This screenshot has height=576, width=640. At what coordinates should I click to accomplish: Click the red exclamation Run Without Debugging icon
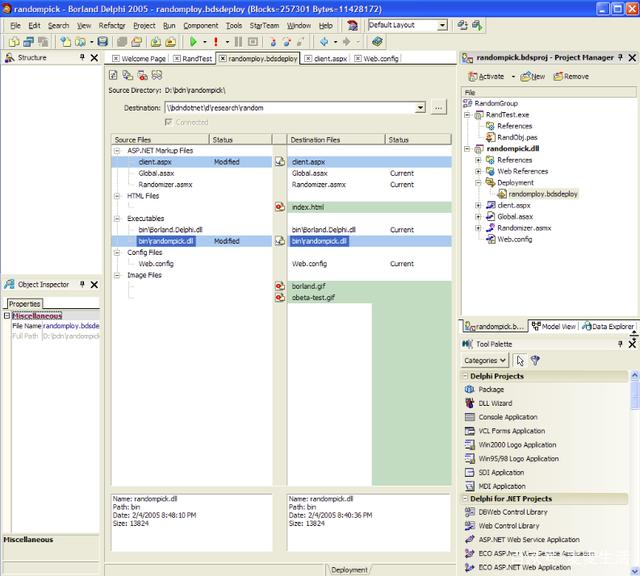216,42
